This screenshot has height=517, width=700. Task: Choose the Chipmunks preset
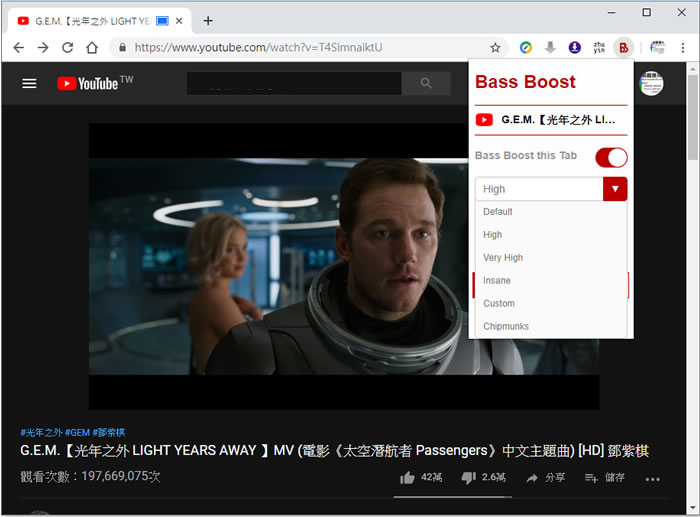tap(551, 326)
